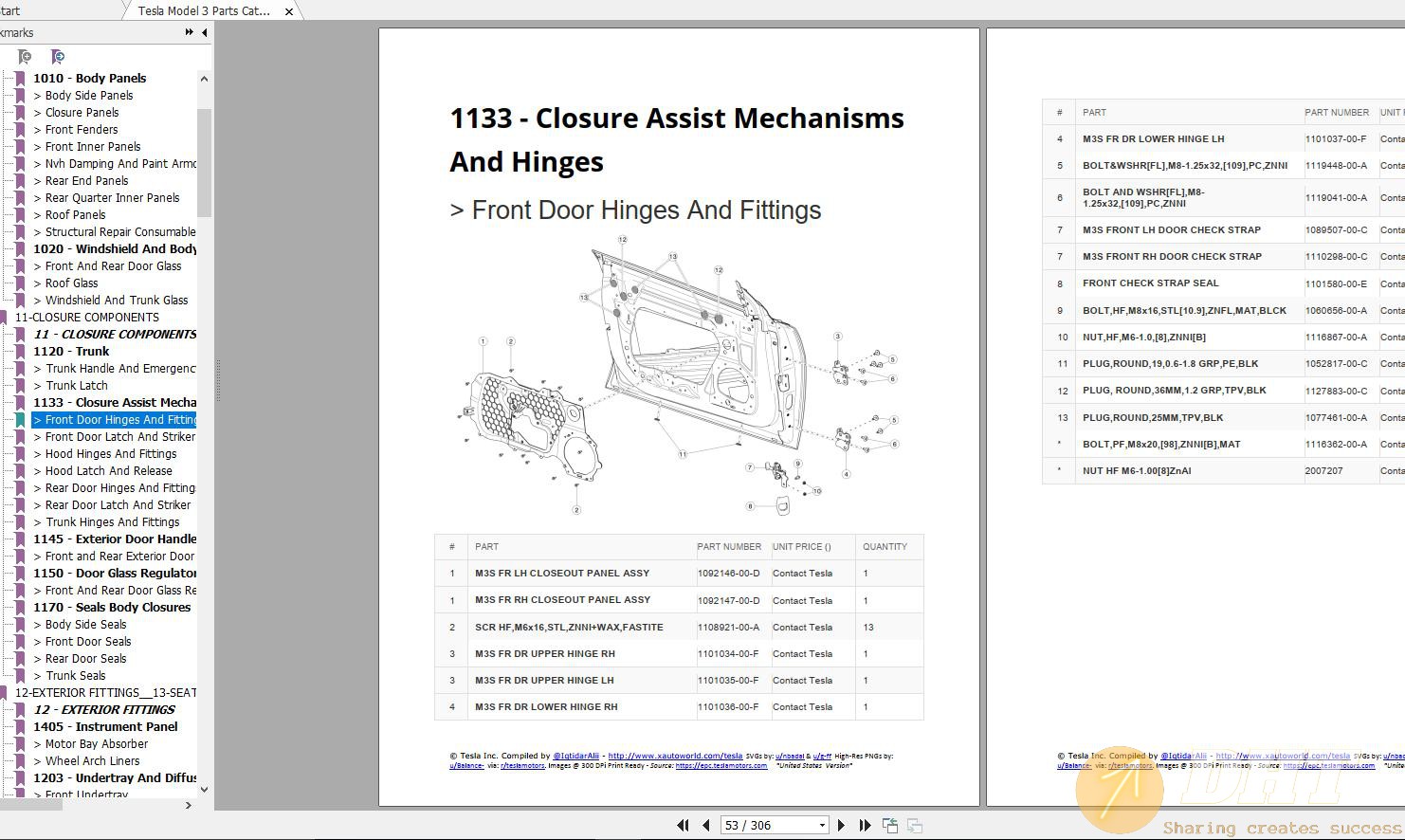The width and height of the screenshot is (1405, 840).
Task: Click the bookmark icon beside Roof Glass
Action: pyautogui.click(x=21, y=283)
